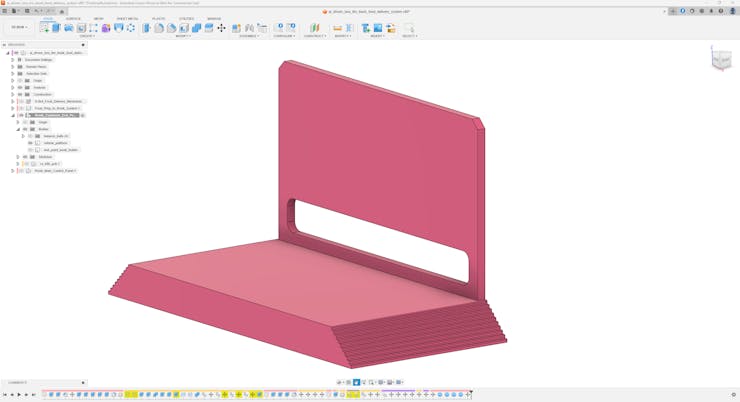Click the Construct plane icon
The height and width of the screenshot is (402, 740).
(314, 28)
